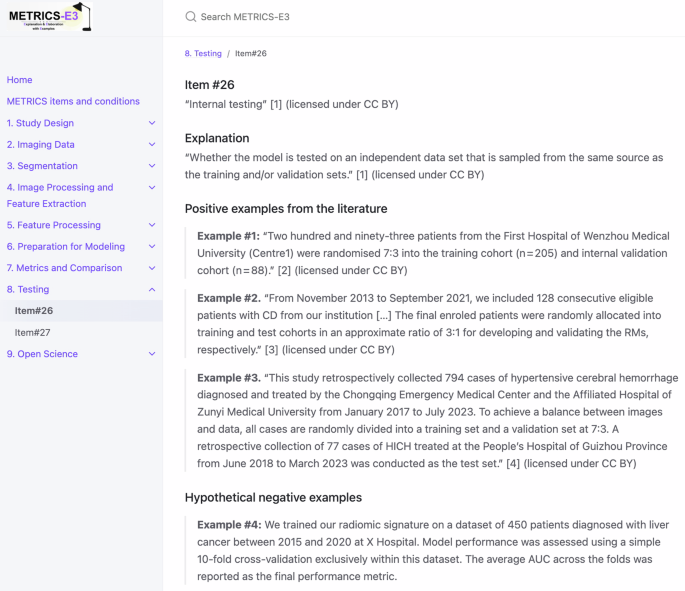Screen dimensions: 685x591
Task: Expand the Imaging Data section chevron
Action: point(152,145)
